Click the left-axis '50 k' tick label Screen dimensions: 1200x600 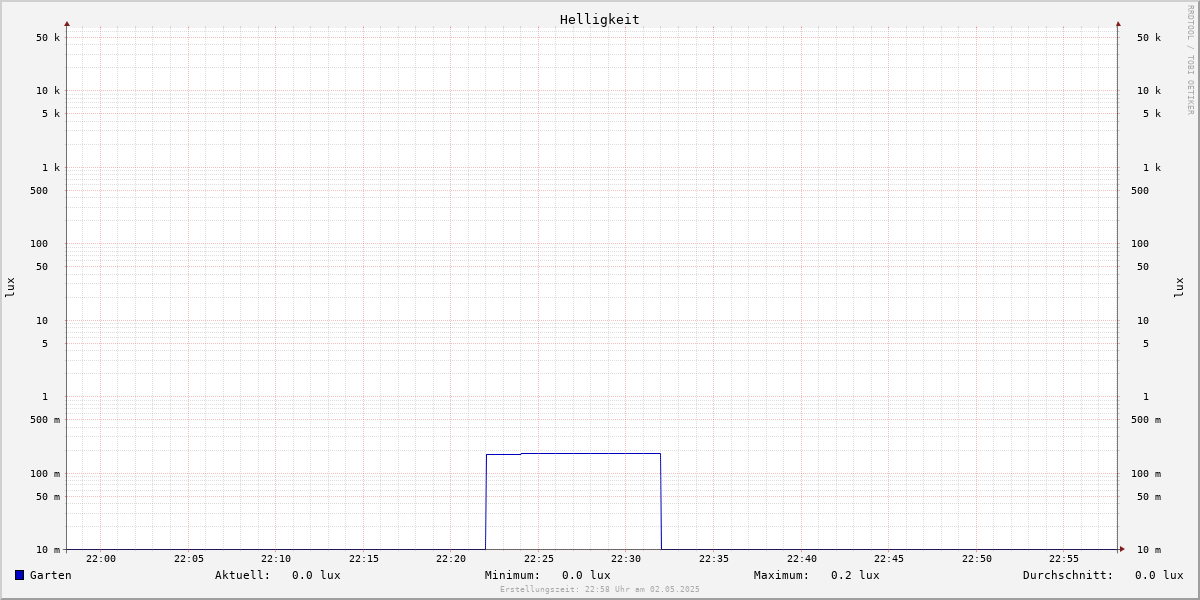(x=48, y=38)
